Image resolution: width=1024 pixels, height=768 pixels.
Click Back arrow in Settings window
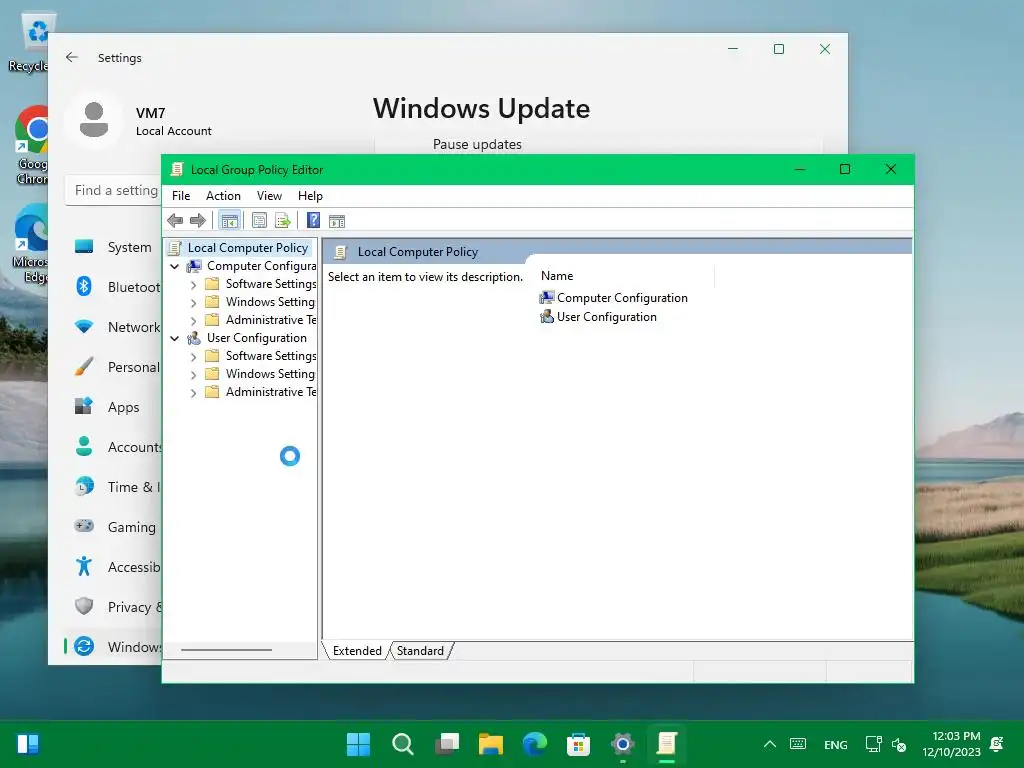[x=72, y=57]
